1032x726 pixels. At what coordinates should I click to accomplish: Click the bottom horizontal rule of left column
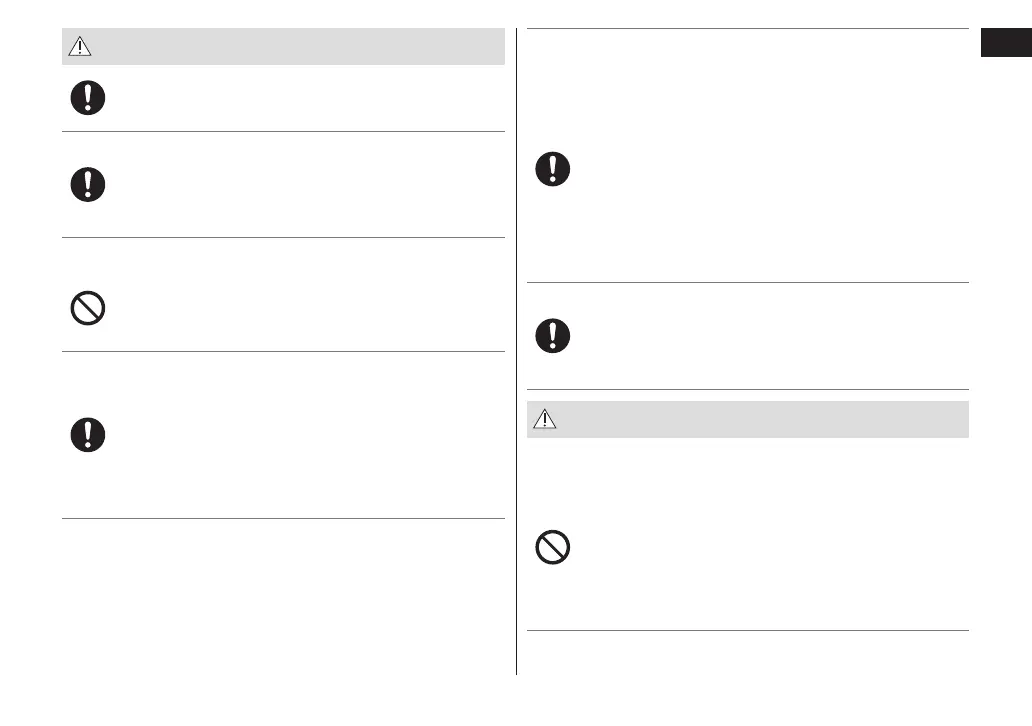[x=283, y=518]
